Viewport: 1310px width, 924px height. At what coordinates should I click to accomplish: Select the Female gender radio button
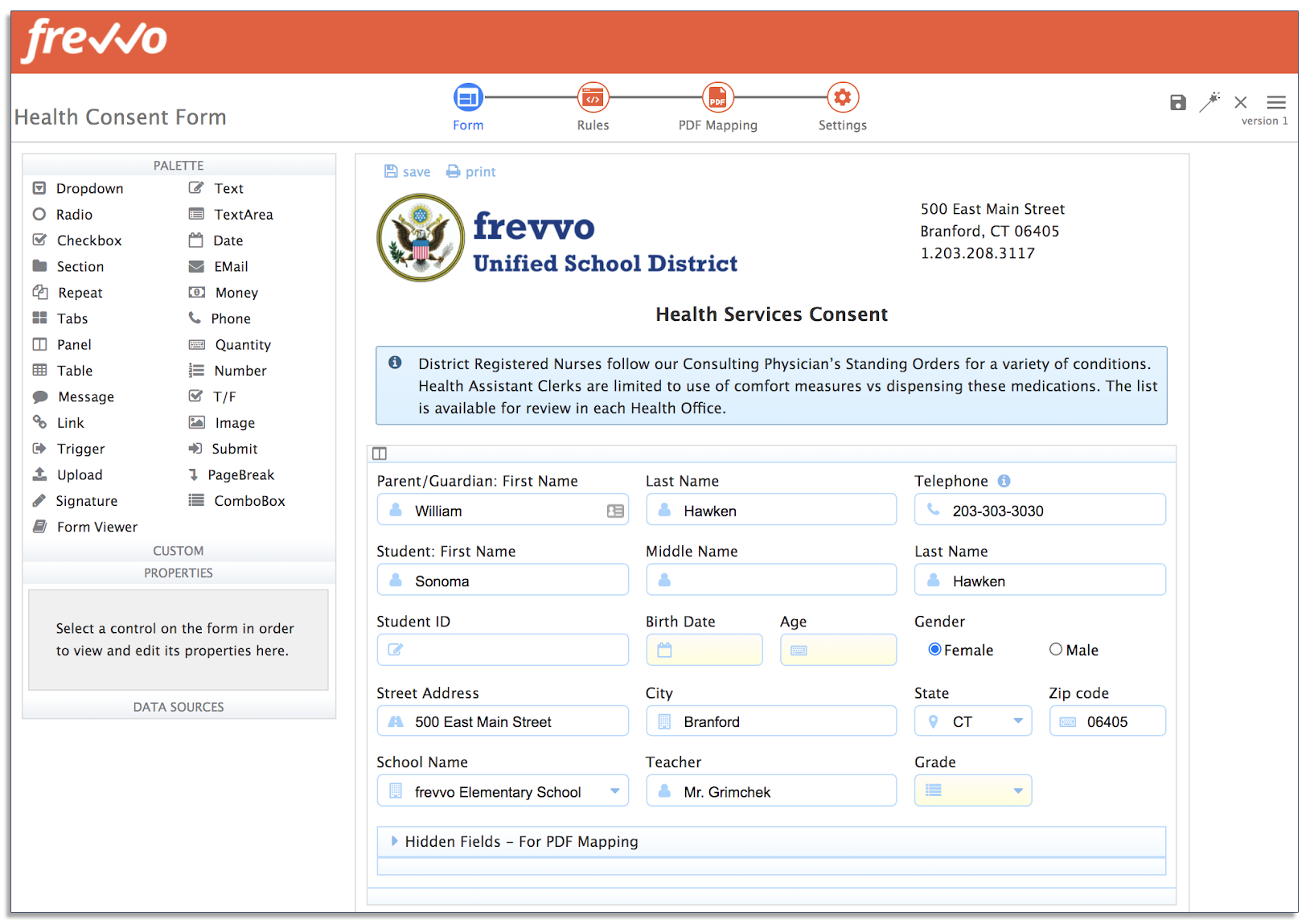coord(934,649)
